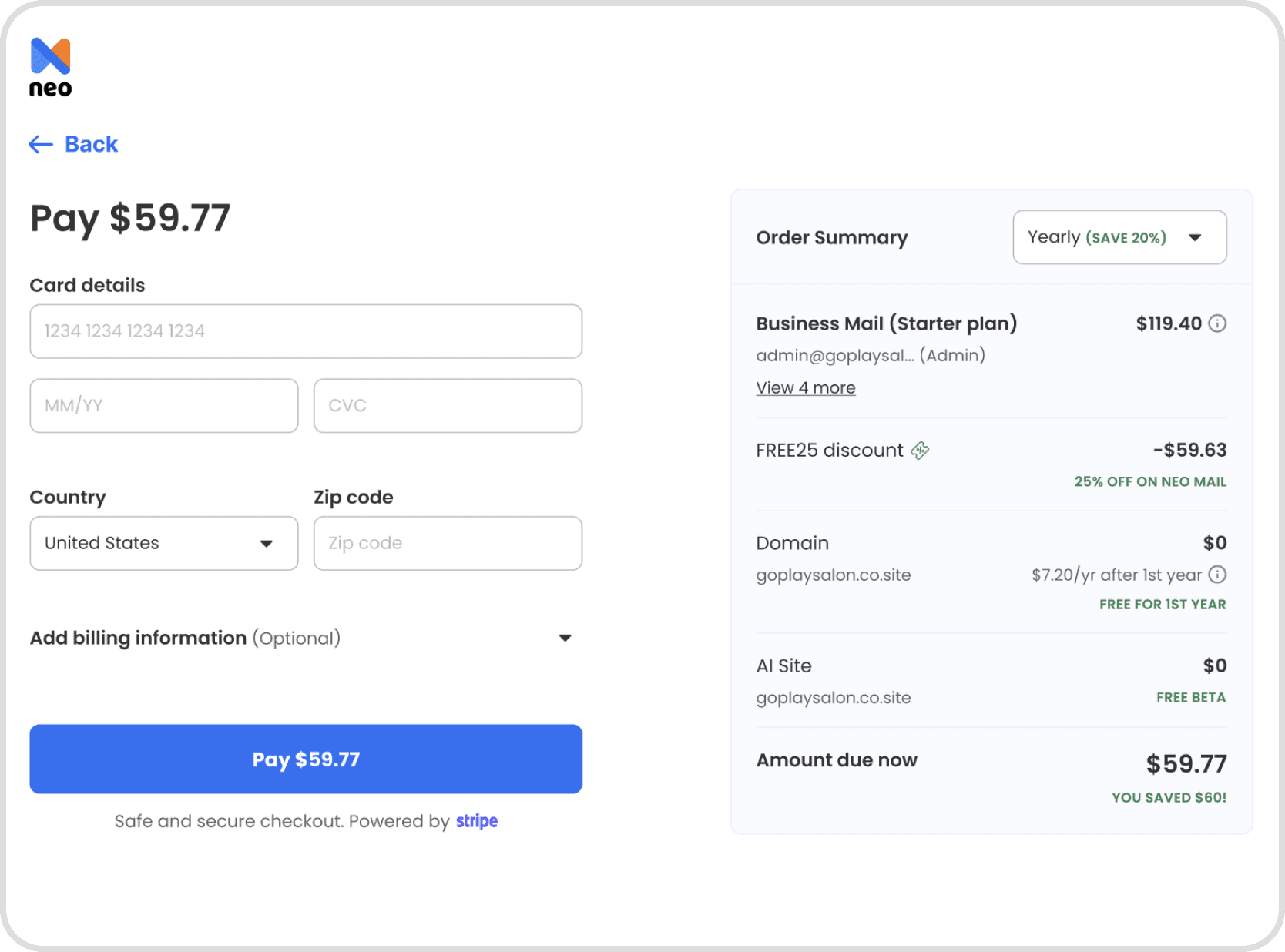Click goplaysalon.co.site under AI Site
This screenshot has width=1285, height=952.
(x=834, y=698)
